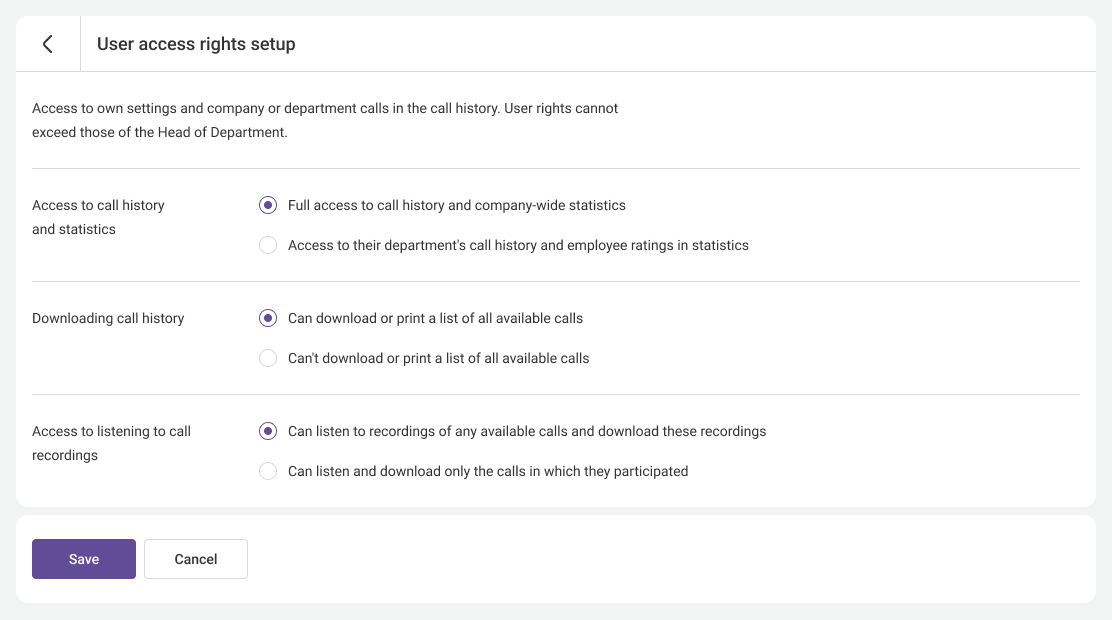Click 'Can listen and download only' label text
1112x620 pixels.
pyautogui.click(x=487, y=471)
